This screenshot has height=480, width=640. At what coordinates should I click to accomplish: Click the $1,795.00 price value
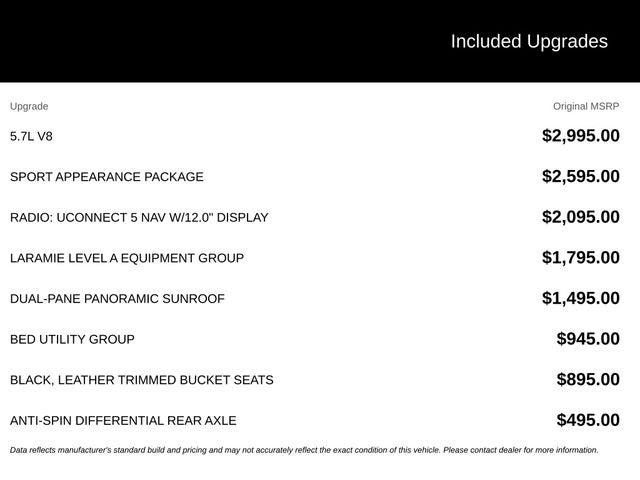click(580, 258)
